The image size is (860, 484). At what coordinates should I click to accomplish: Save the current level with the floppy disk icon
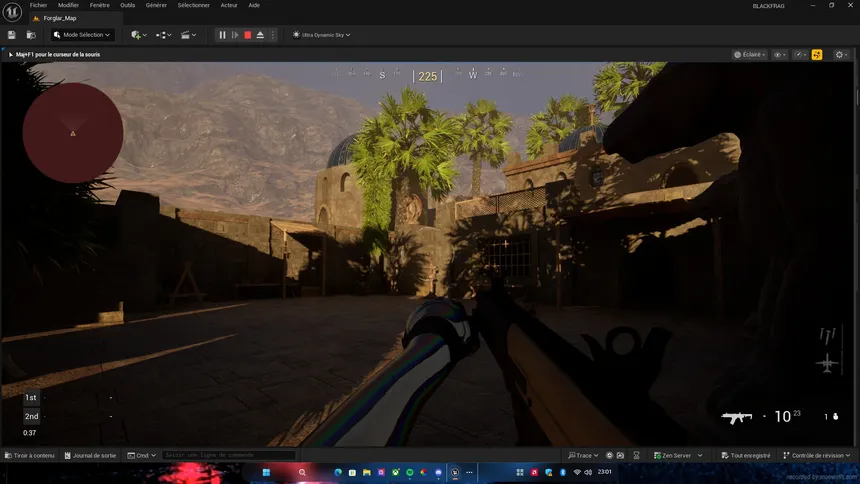pyautogui.click(x=11, y=35)
